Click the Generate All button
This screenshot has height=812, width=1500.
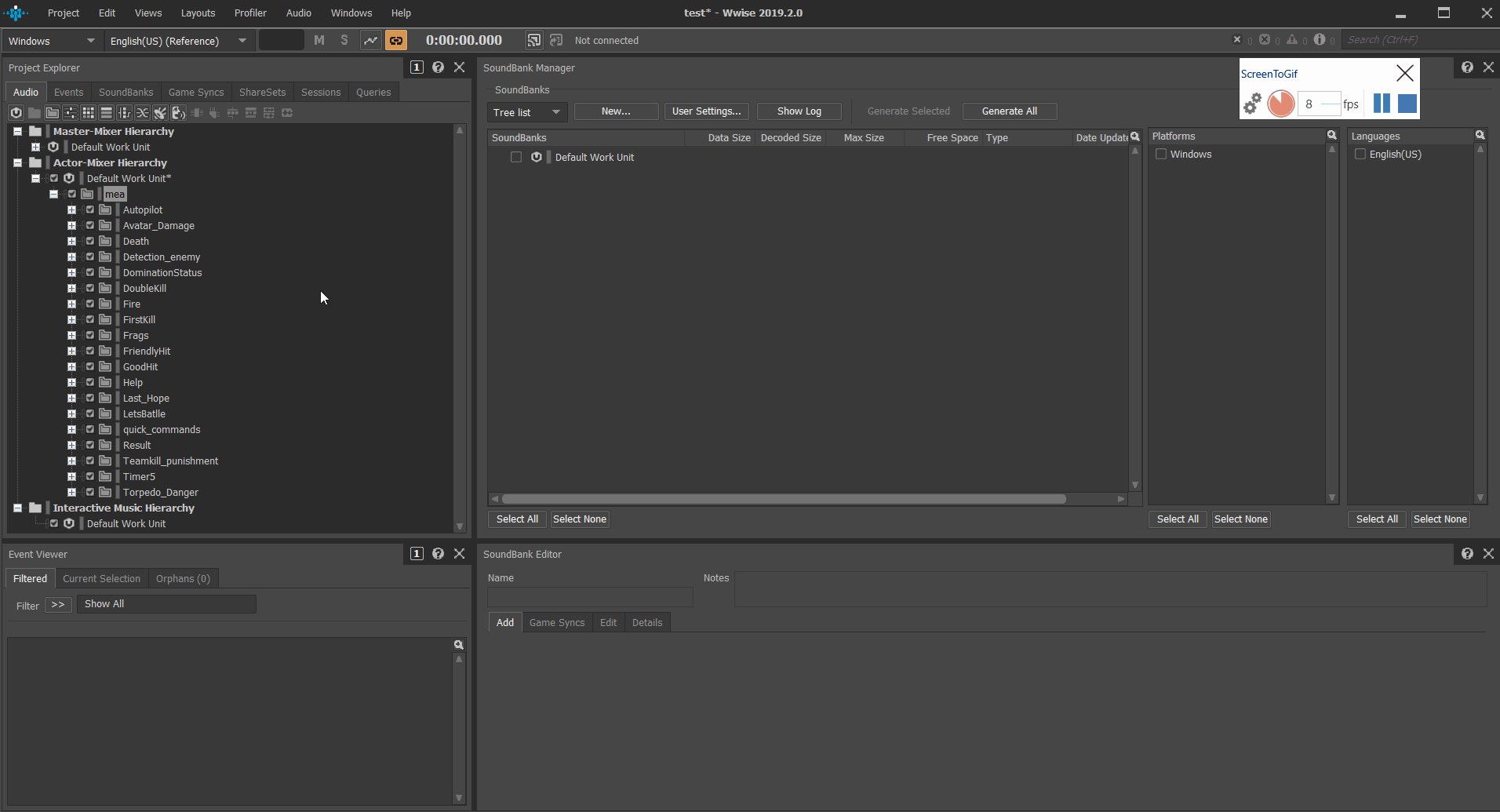(x=1009, y=111)
